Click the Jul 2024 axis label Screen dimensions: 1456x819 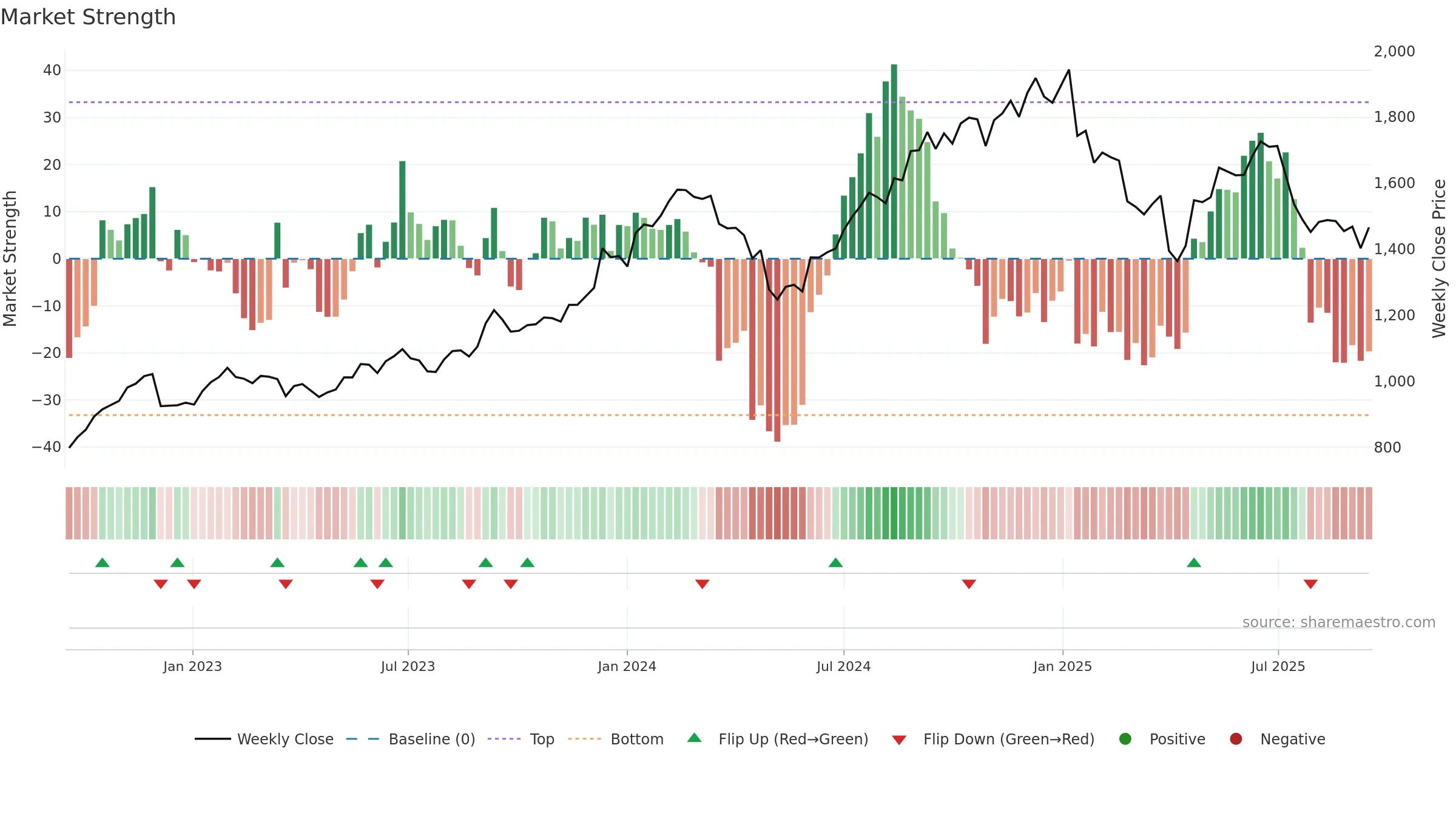tap(843, 667)
